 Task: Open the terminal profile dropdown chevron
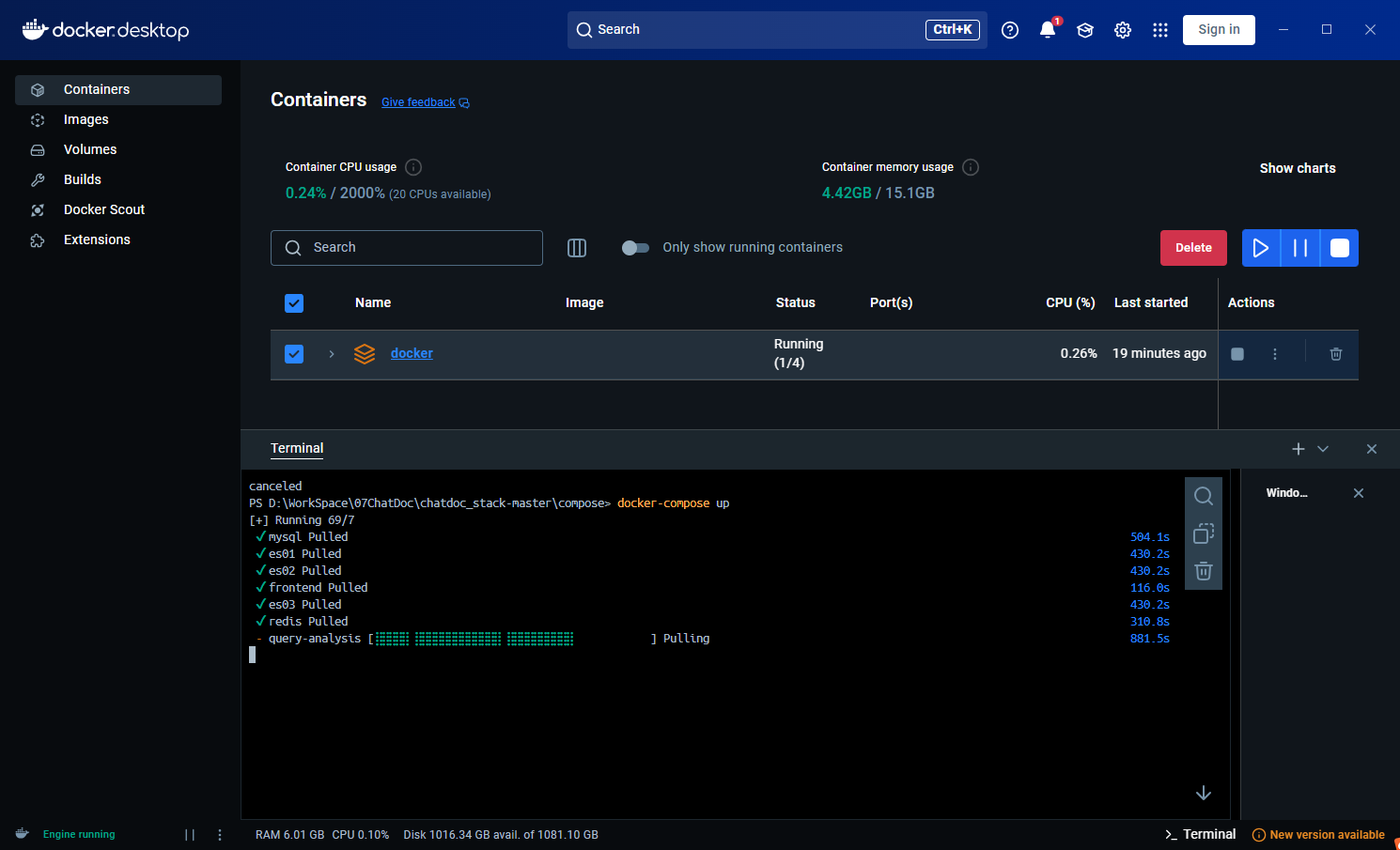(1323, 449)
